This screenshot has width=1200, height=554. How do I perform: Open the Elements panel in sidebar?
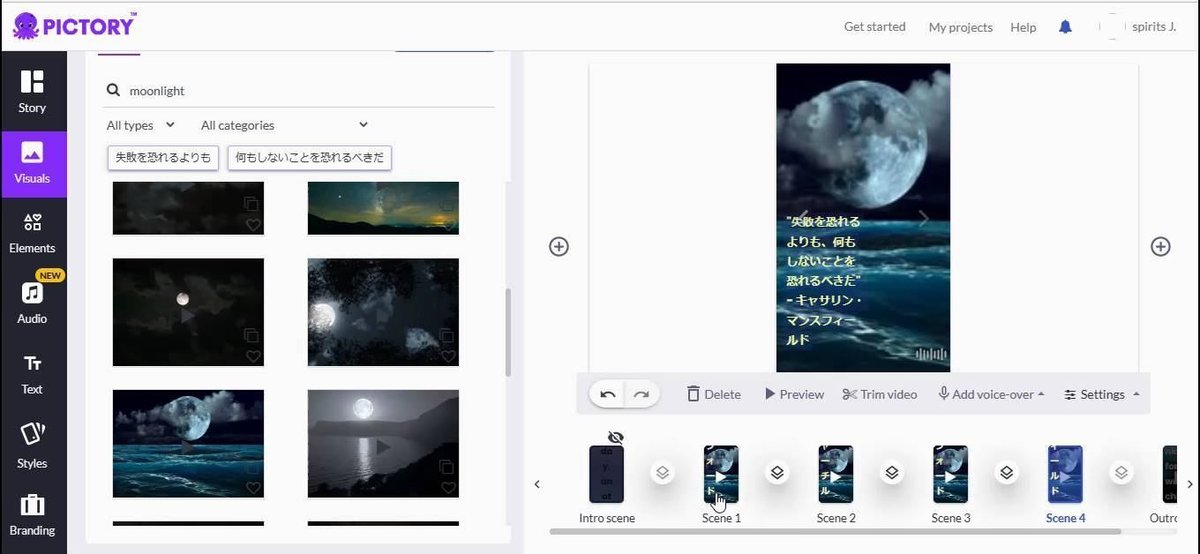pos(32,234)
